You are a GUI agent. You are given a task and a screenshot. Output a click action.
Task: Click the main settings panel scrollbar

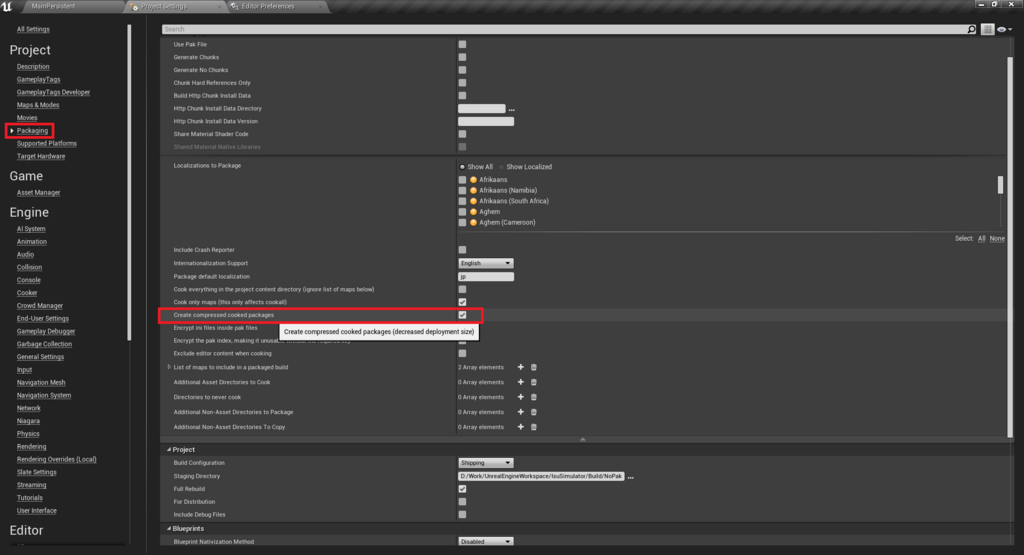click(x=1010, y=247)
